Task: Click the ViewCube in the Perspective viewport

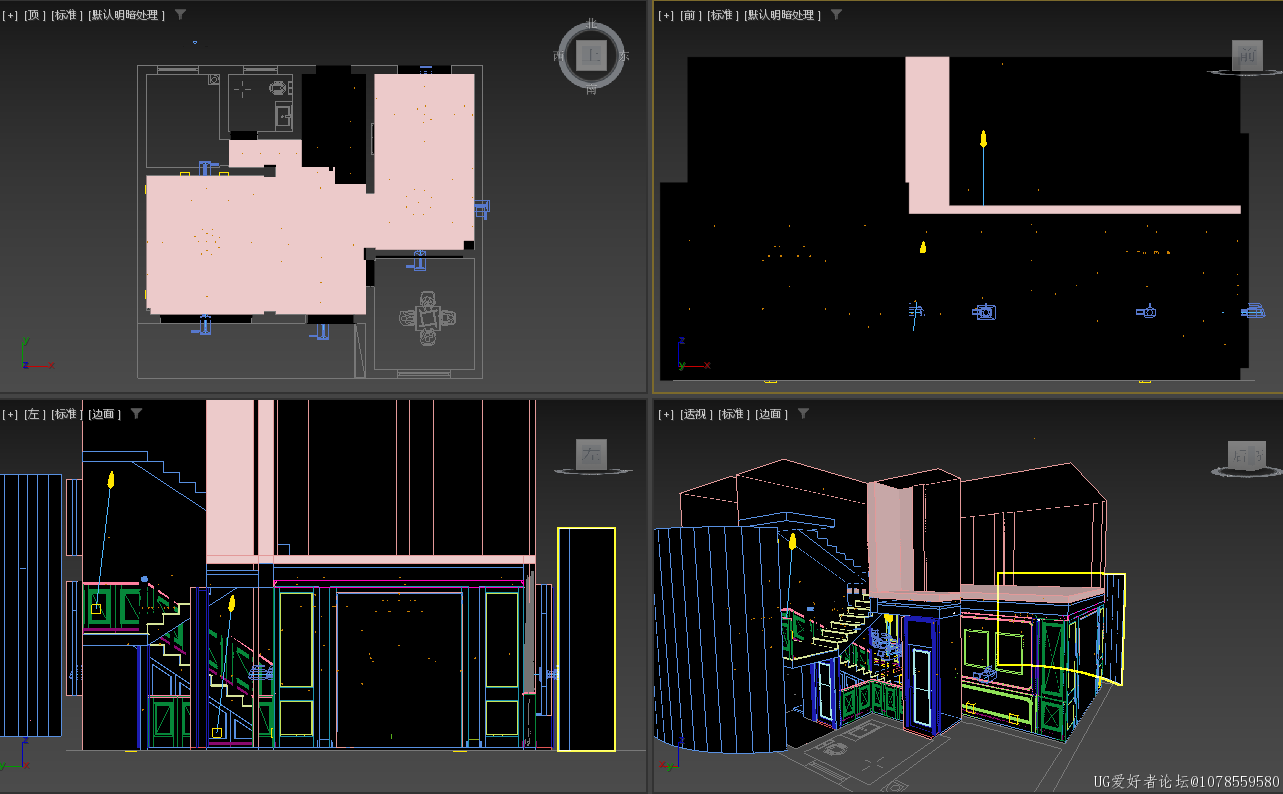Action: tap(1246, 455)
